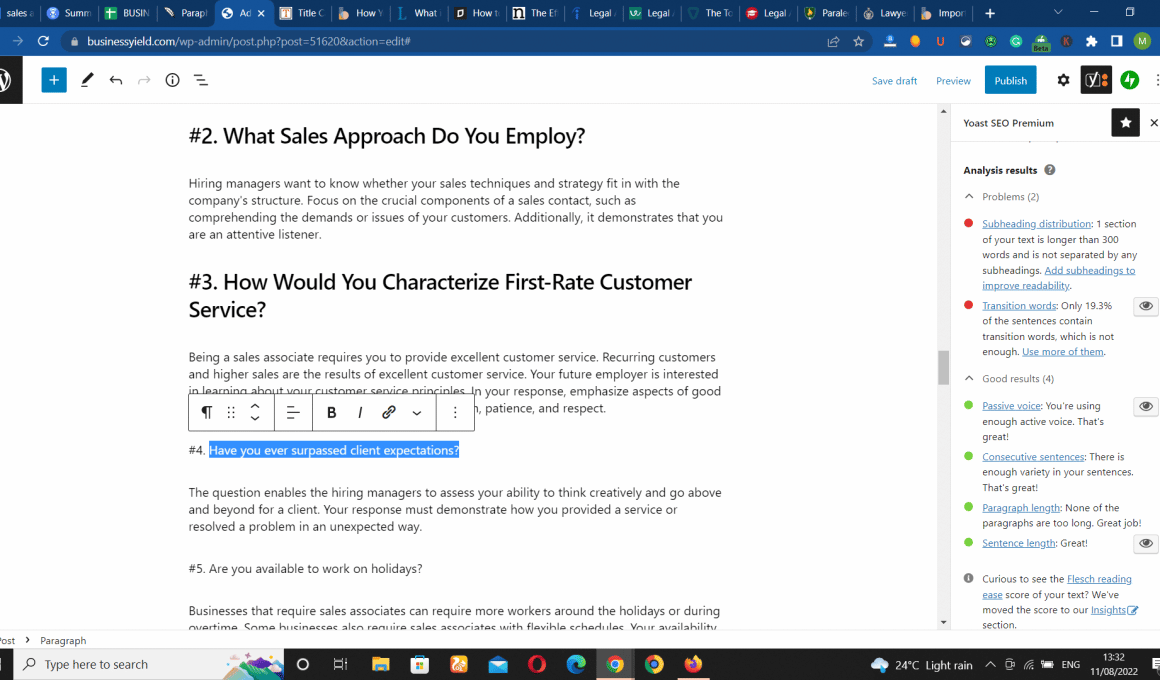
Task: Open post Details info icon
Action: pos(172,80)
